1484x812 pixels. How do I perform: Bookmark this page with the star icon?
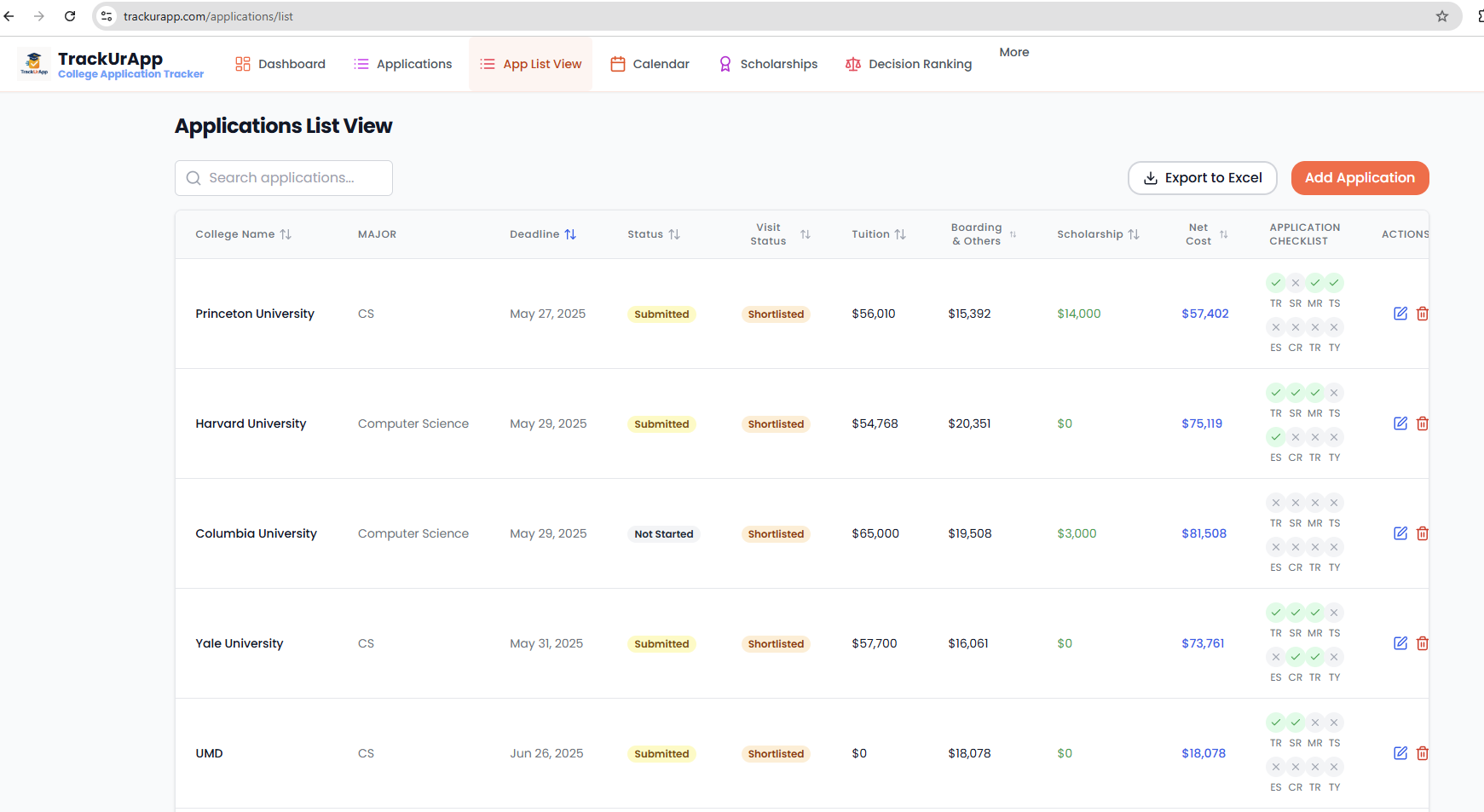(1442, 16)
